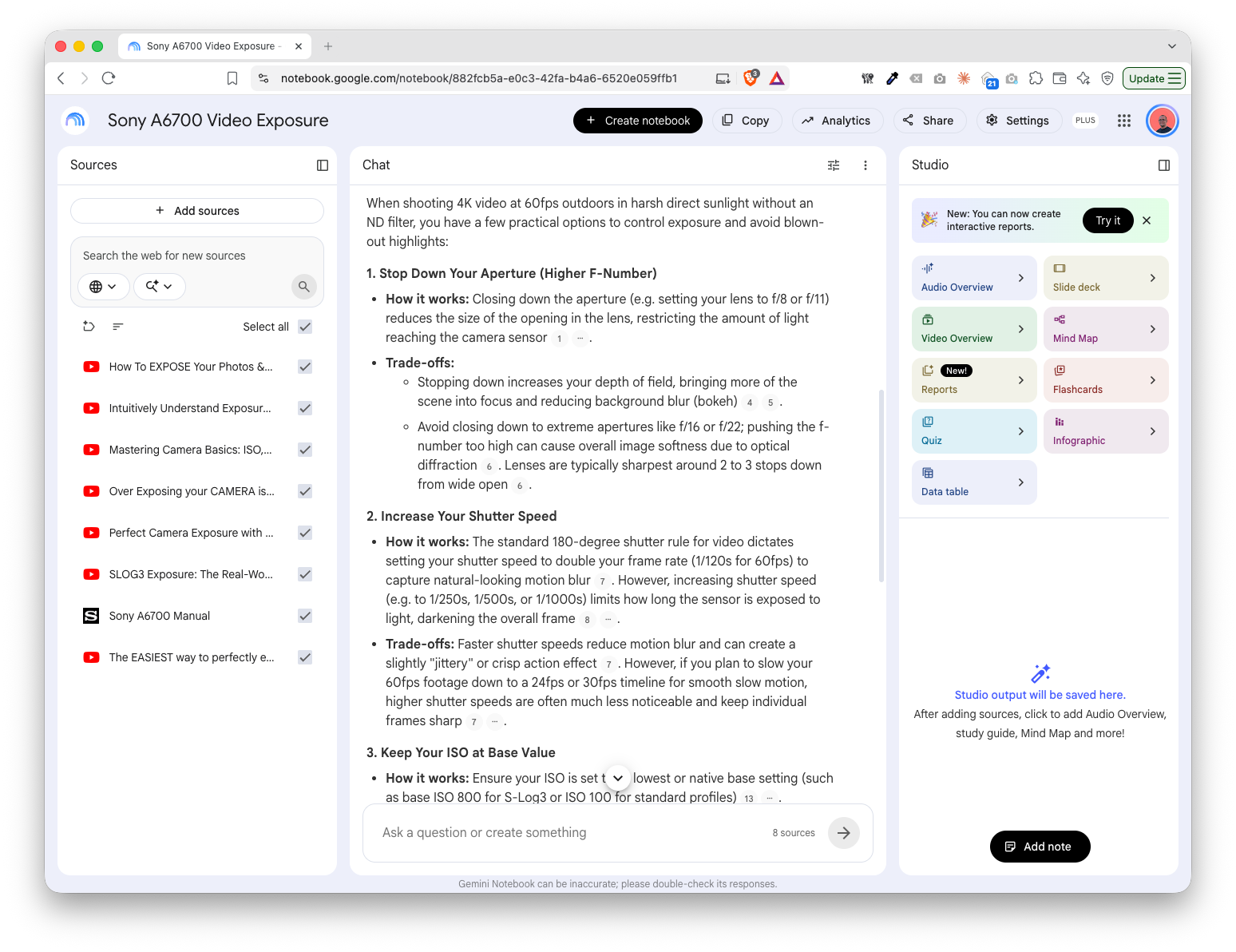Open the browser tab search chevron
The height and width of the screenshot is (952, 1236).
click(x=1172, y=46)
